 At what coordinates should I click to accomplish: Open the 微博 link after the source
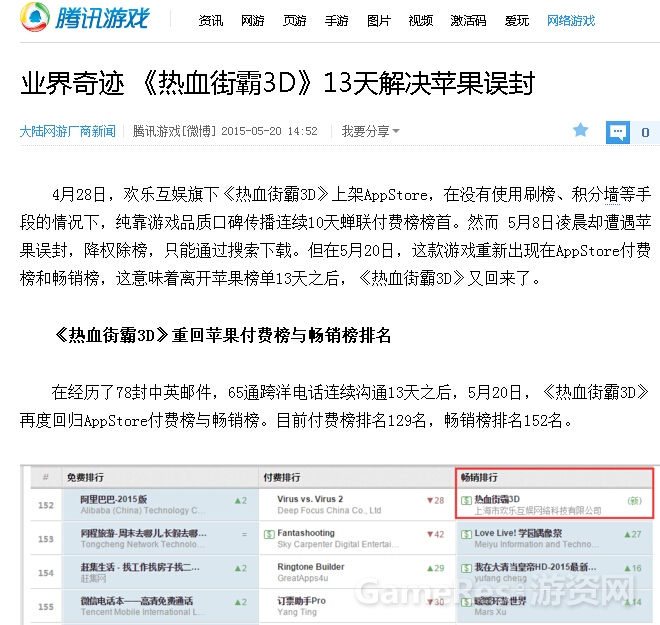tap(199, 131)
